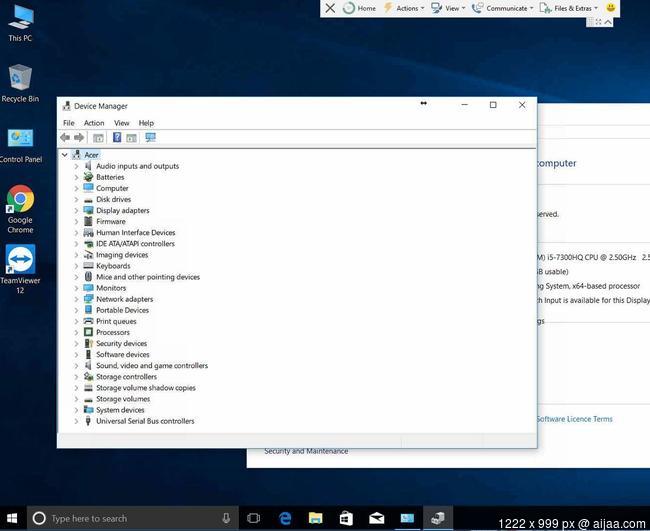This screenshot has width=650, height=531.
Task: Open the Control Panel desktop icon
Action: pyautogui.click(x=20, y=145)
